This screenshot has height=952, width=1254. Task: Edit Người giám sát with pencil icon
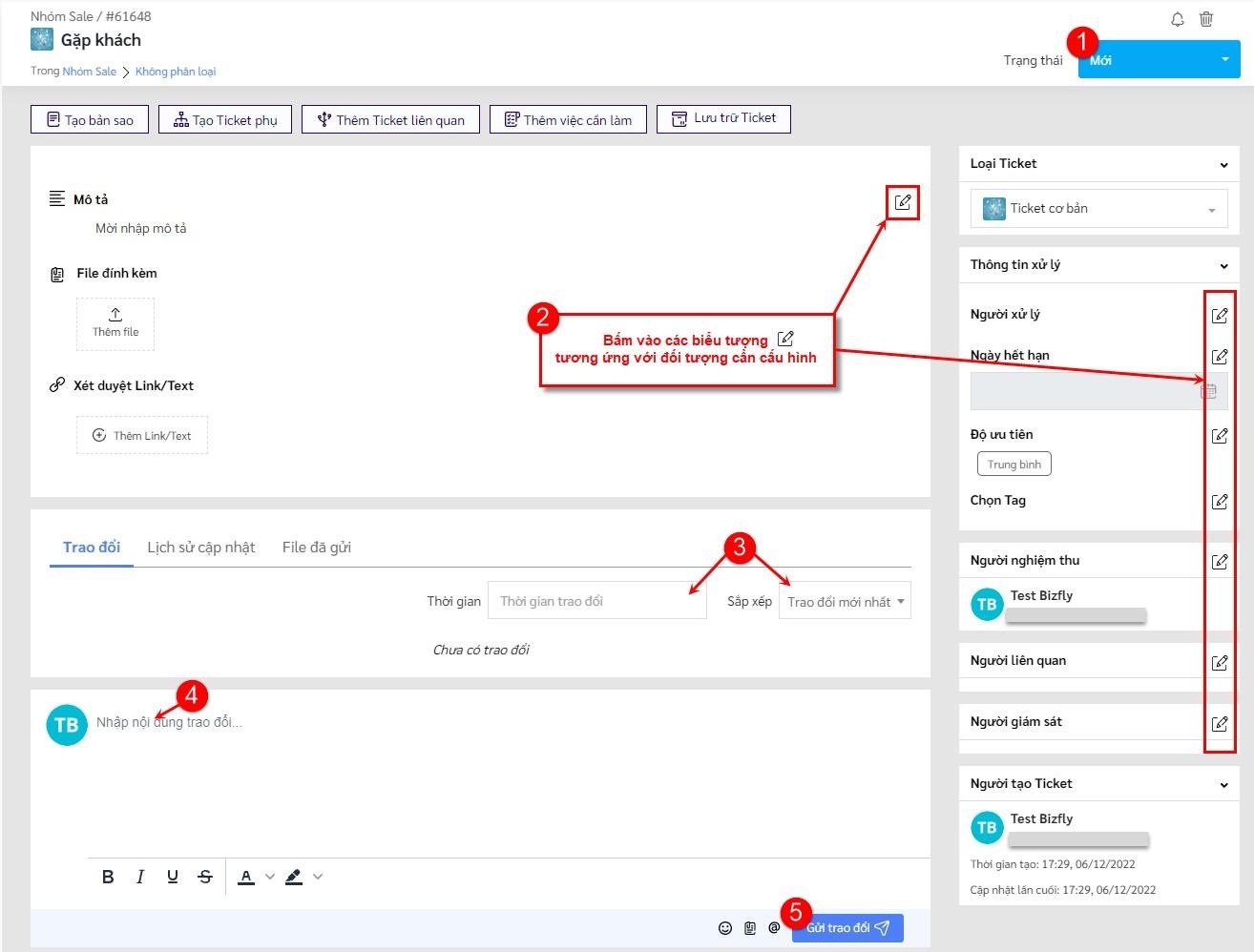1220,723
